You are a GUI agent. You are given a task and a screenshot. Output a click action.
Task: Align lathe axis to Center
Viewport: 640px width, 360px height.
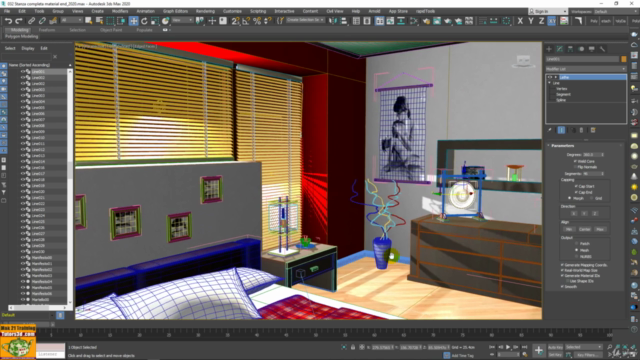[x=584, y=229]
